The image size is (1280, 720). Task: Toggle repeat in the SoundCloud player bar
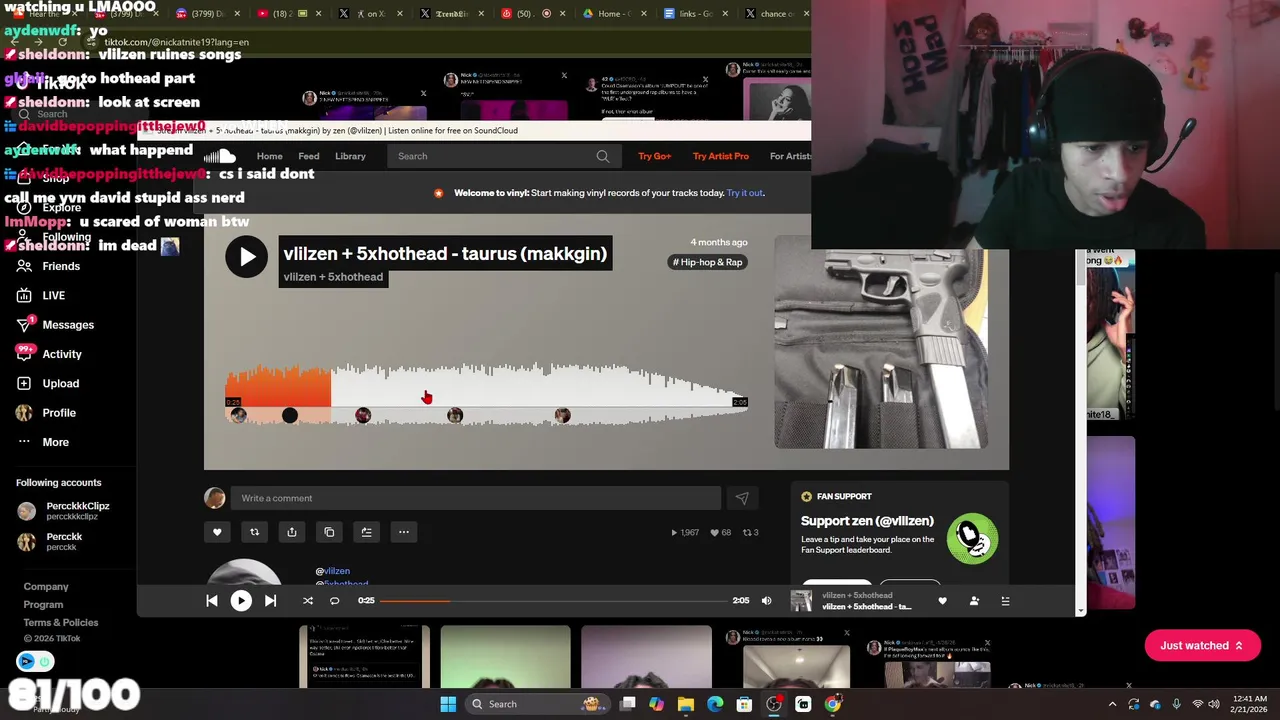click(335, 601)
